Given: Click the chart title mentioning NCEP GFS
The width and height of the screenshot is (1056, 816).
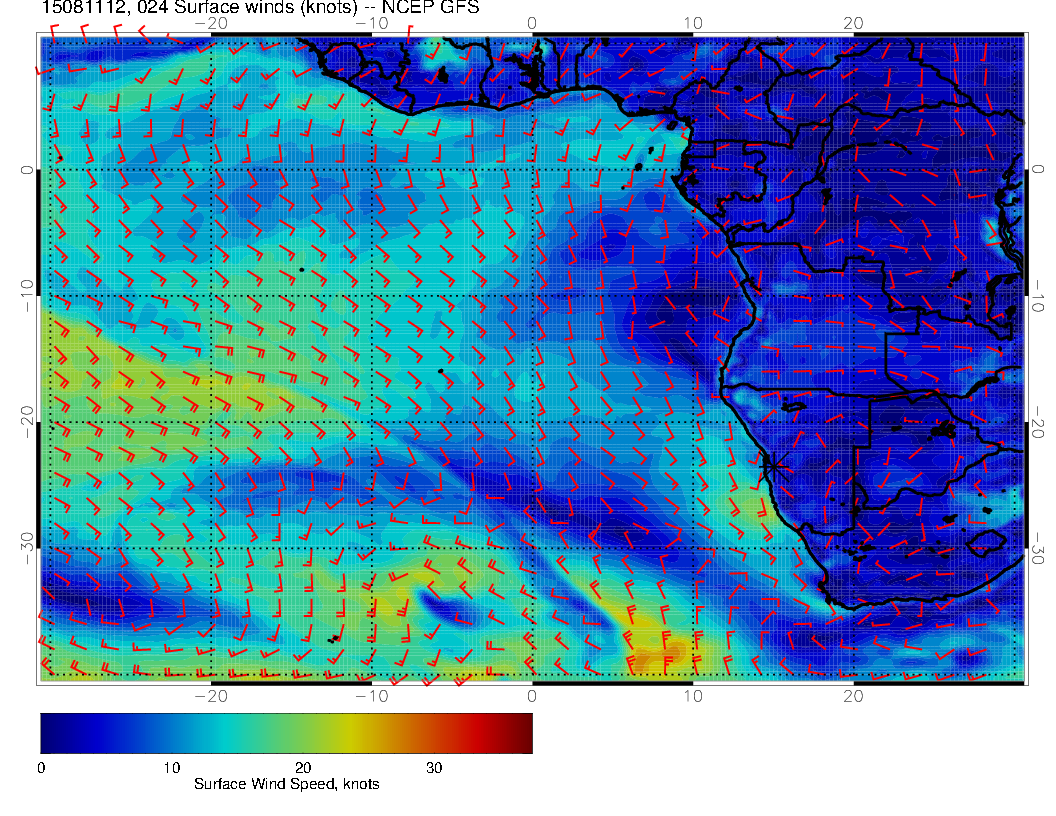Looking at the screenshot, I should [x=260, y=7].
